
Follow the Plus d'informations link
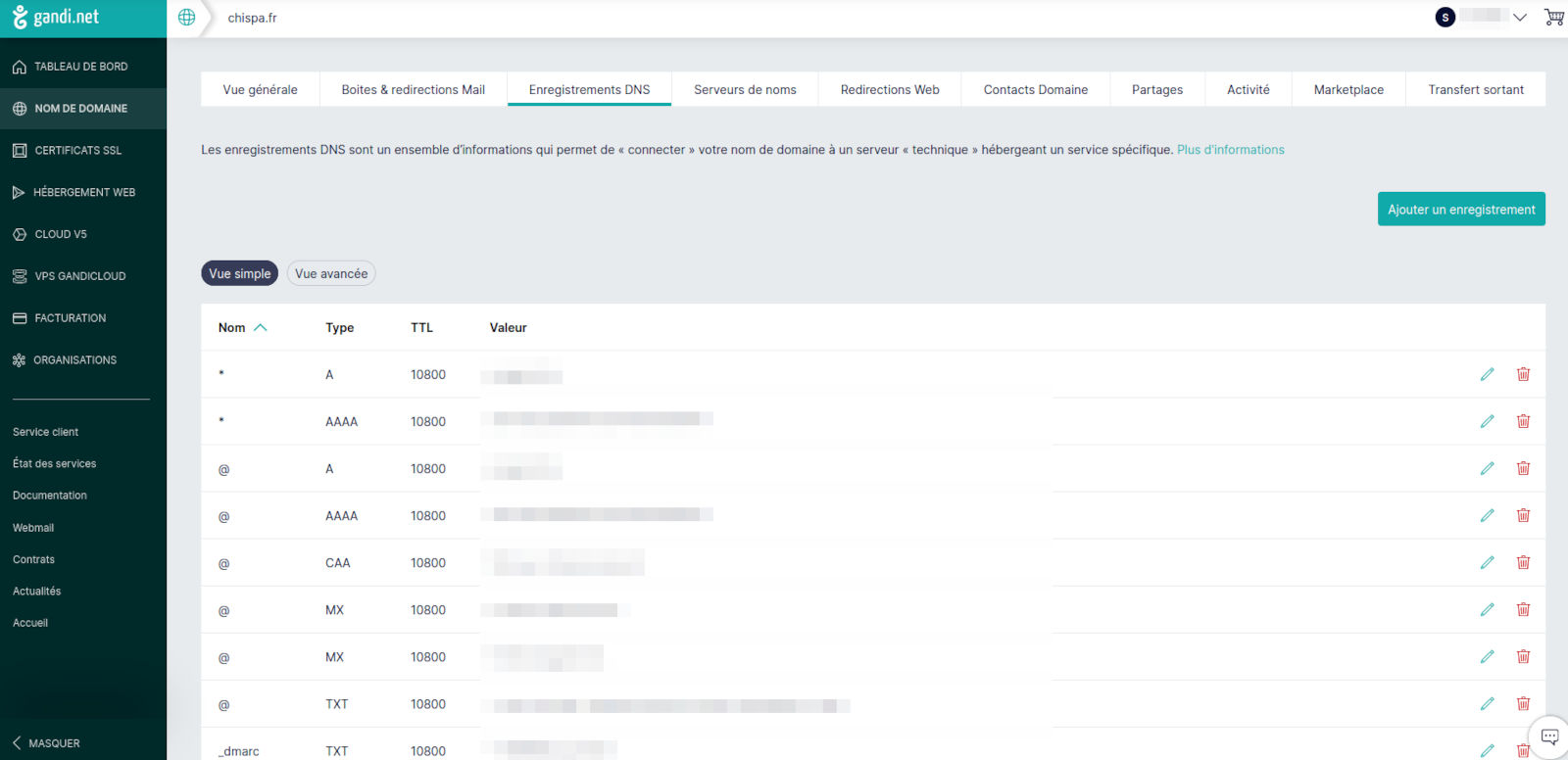click(1230, 150)
